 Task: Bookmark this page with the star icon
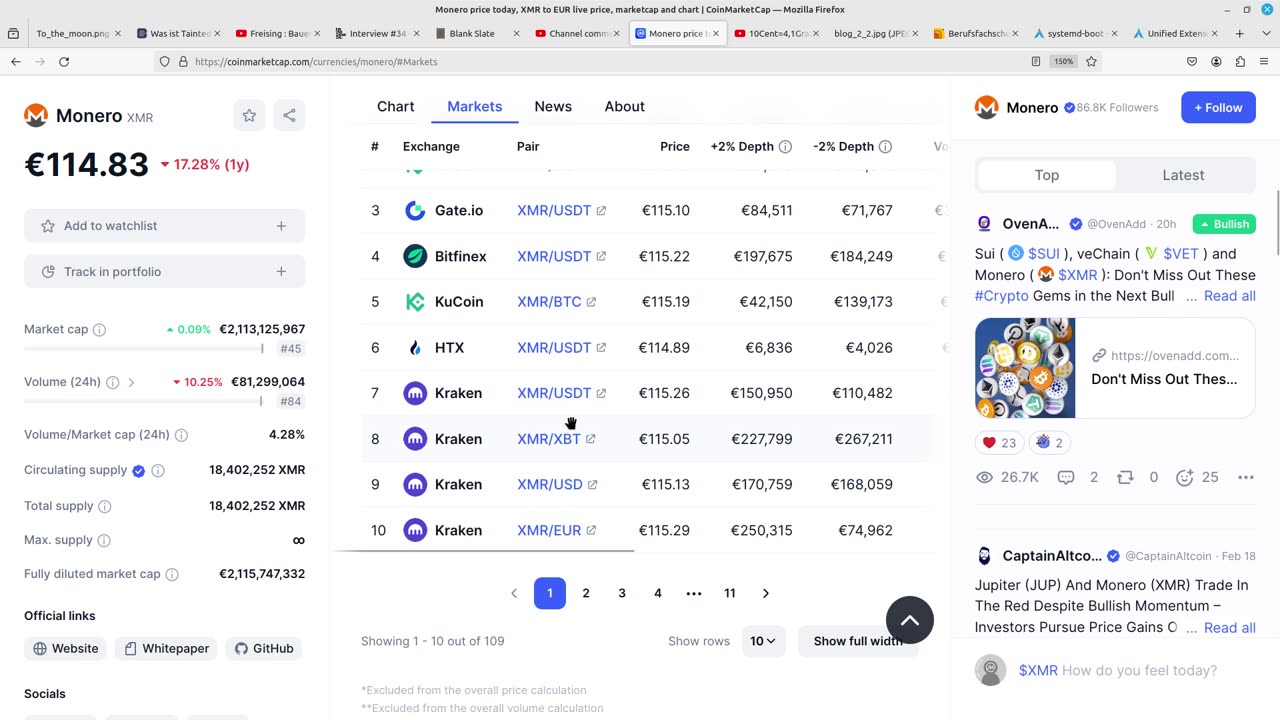1091,61
